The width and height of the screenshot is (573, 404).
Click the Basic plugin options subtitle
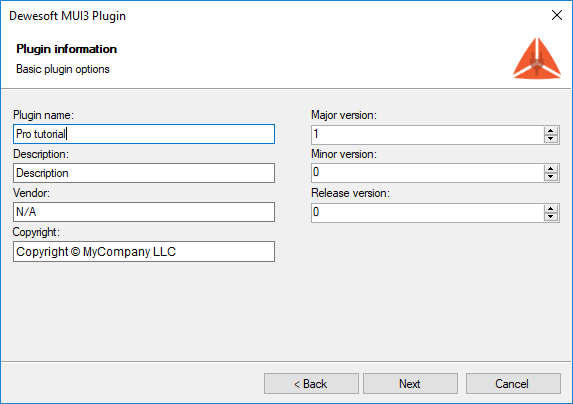(62, 69)
